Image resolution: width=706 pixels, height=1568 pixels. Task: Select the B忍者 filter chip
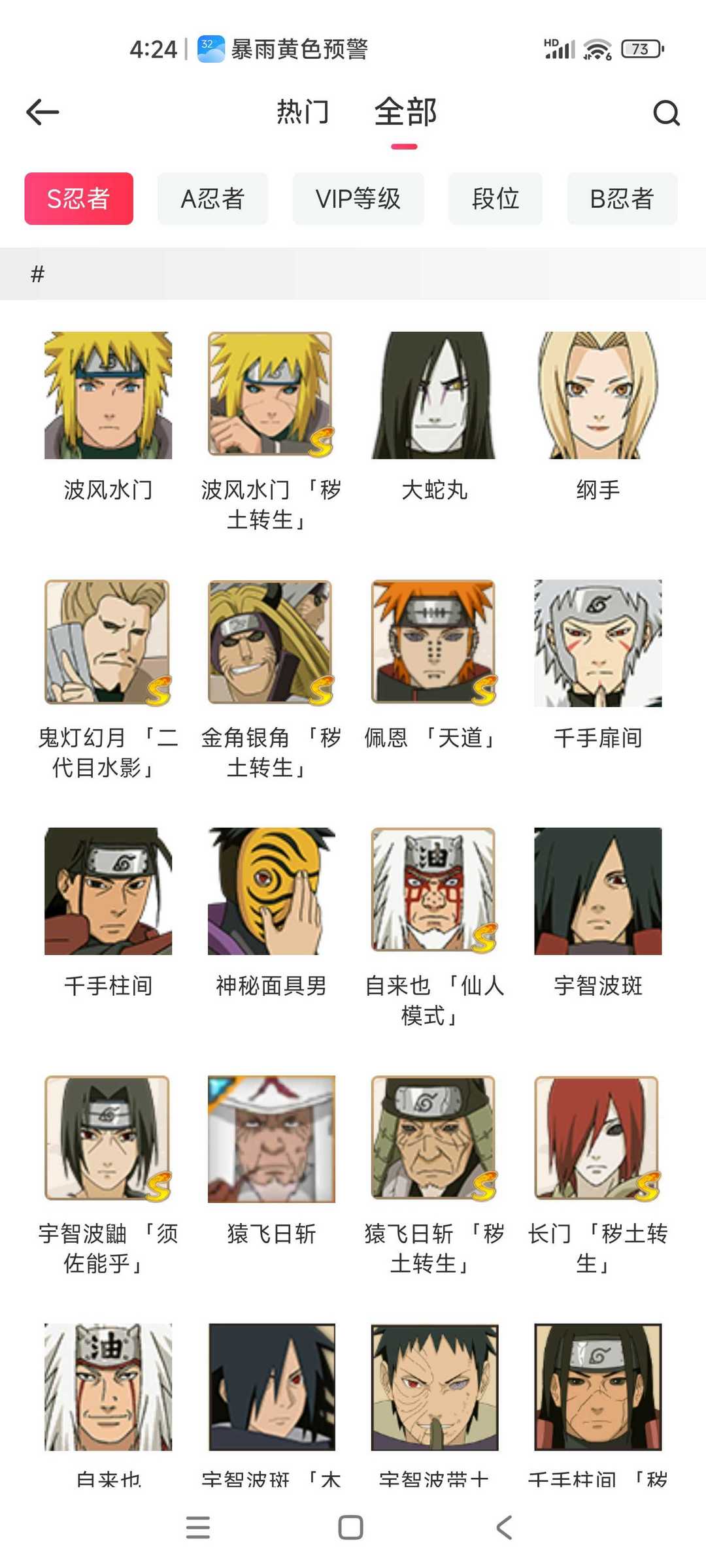click(x=622, y=199)
